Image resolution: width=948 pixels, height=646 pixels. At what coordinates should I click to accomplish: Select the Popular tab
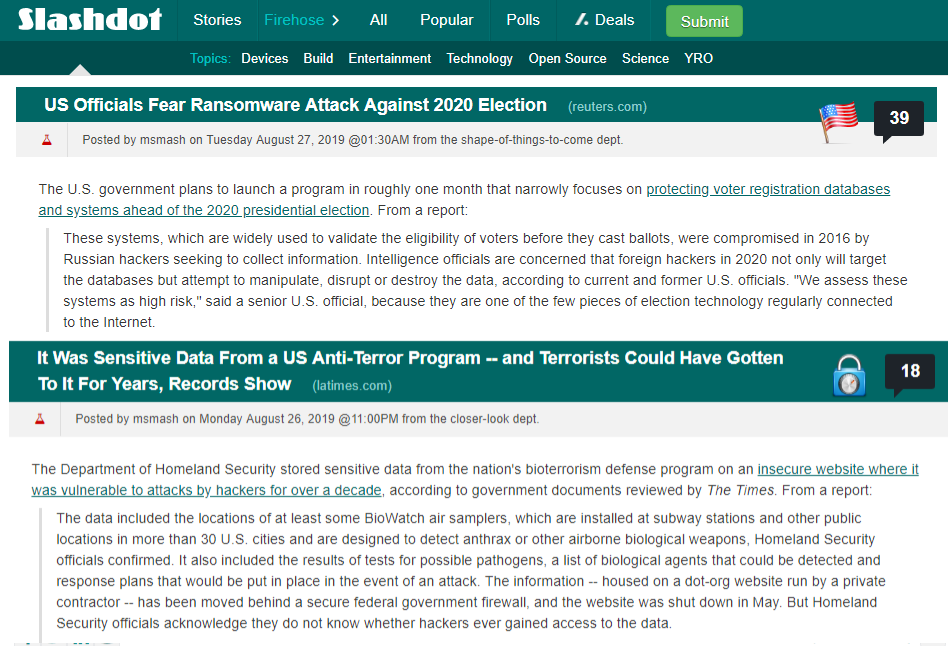pyautogui.click(x=447, y=20)
